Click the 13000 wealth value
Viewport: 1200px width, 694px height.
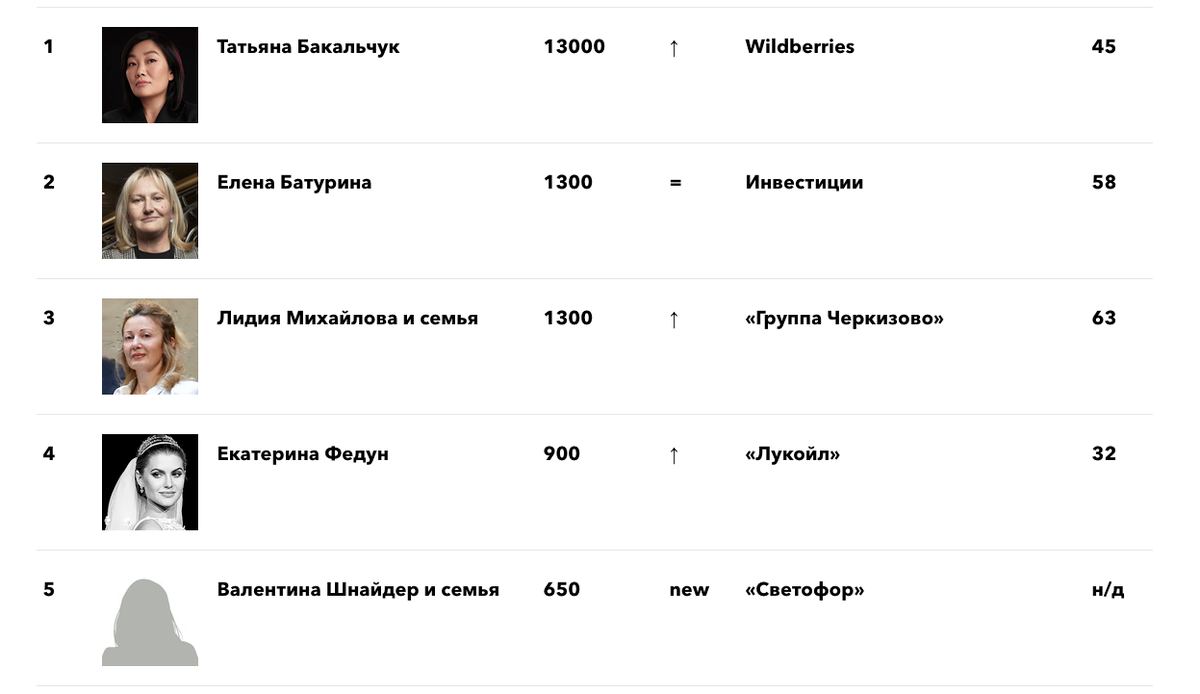[574, 47]
